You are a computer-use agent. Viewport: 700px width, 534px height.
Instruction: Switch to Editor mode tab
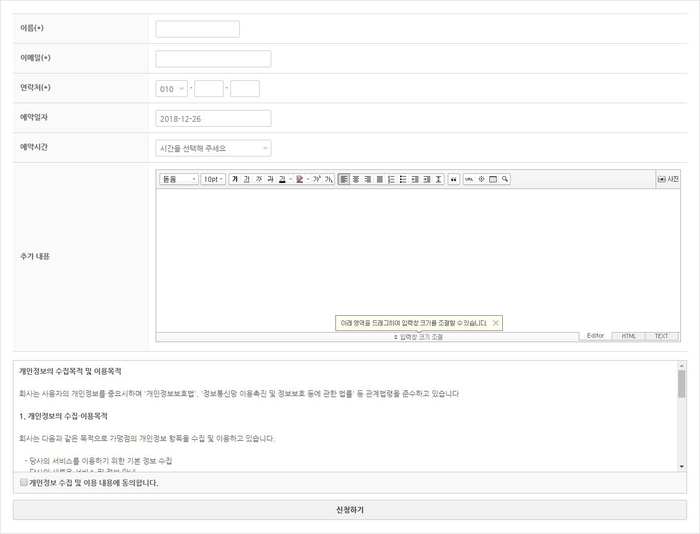[595, 336]
